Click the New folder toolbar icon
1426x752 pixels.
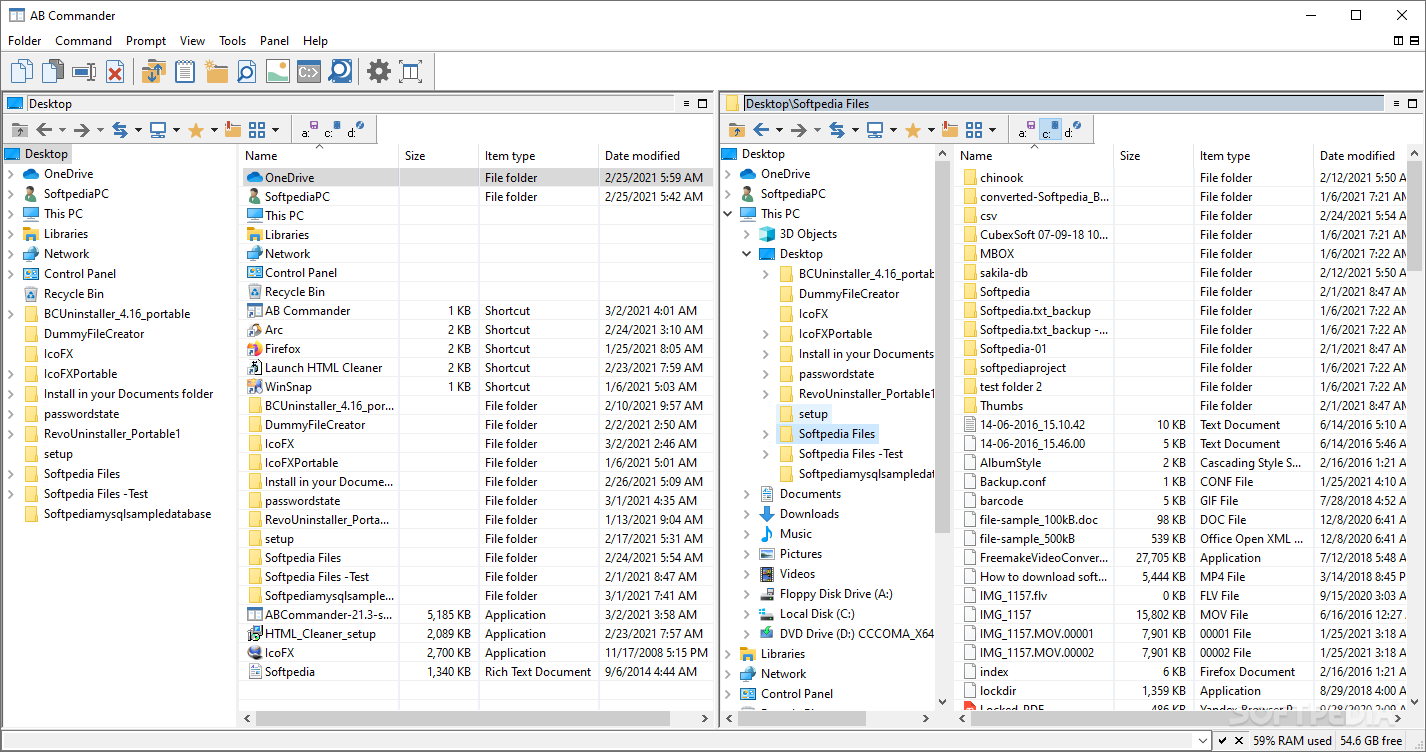pyautogui.click(x=215, y=71)
